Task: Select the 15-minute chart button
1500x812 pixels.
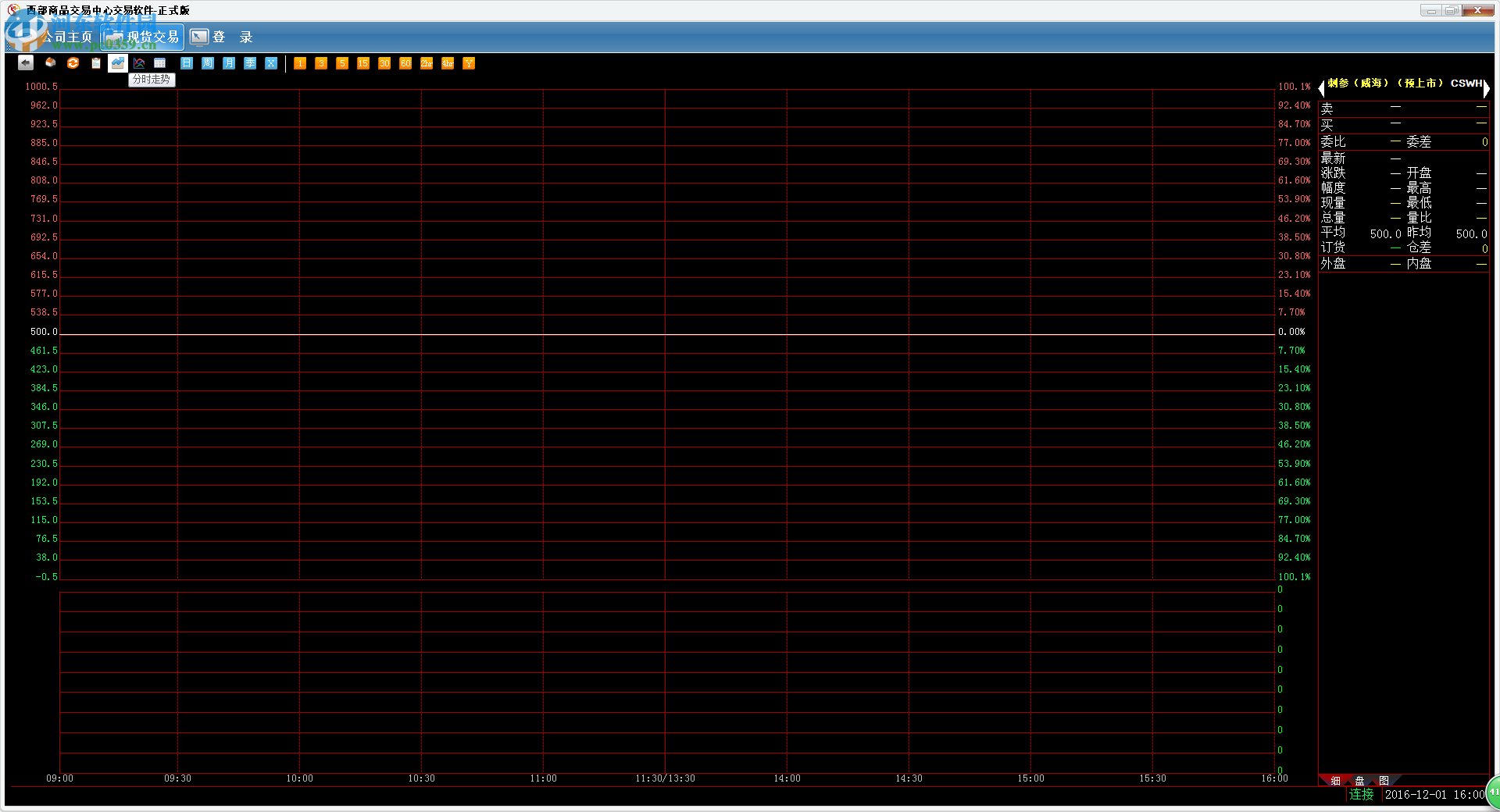Action: (x=363, y=63)
